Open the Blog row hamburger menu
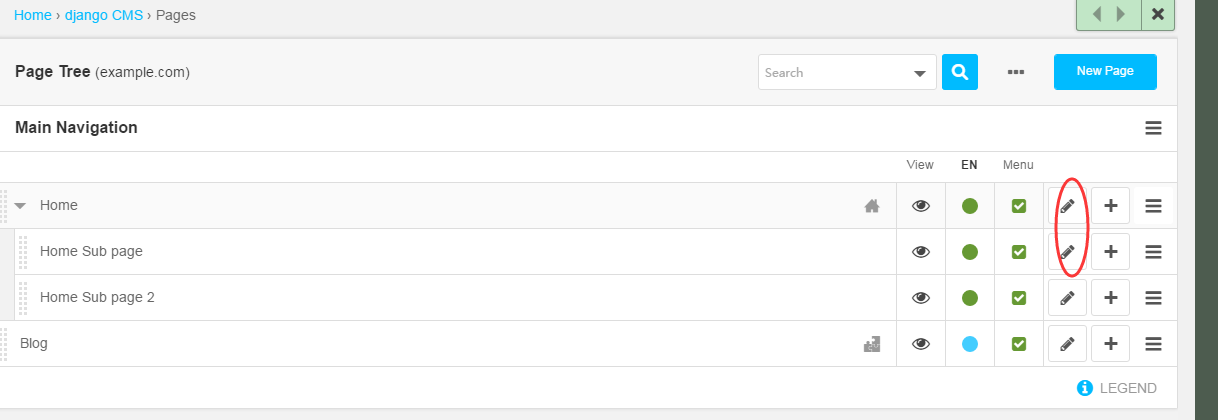The width and height of the screenshot is (1218, 420). click(1153, 344)
